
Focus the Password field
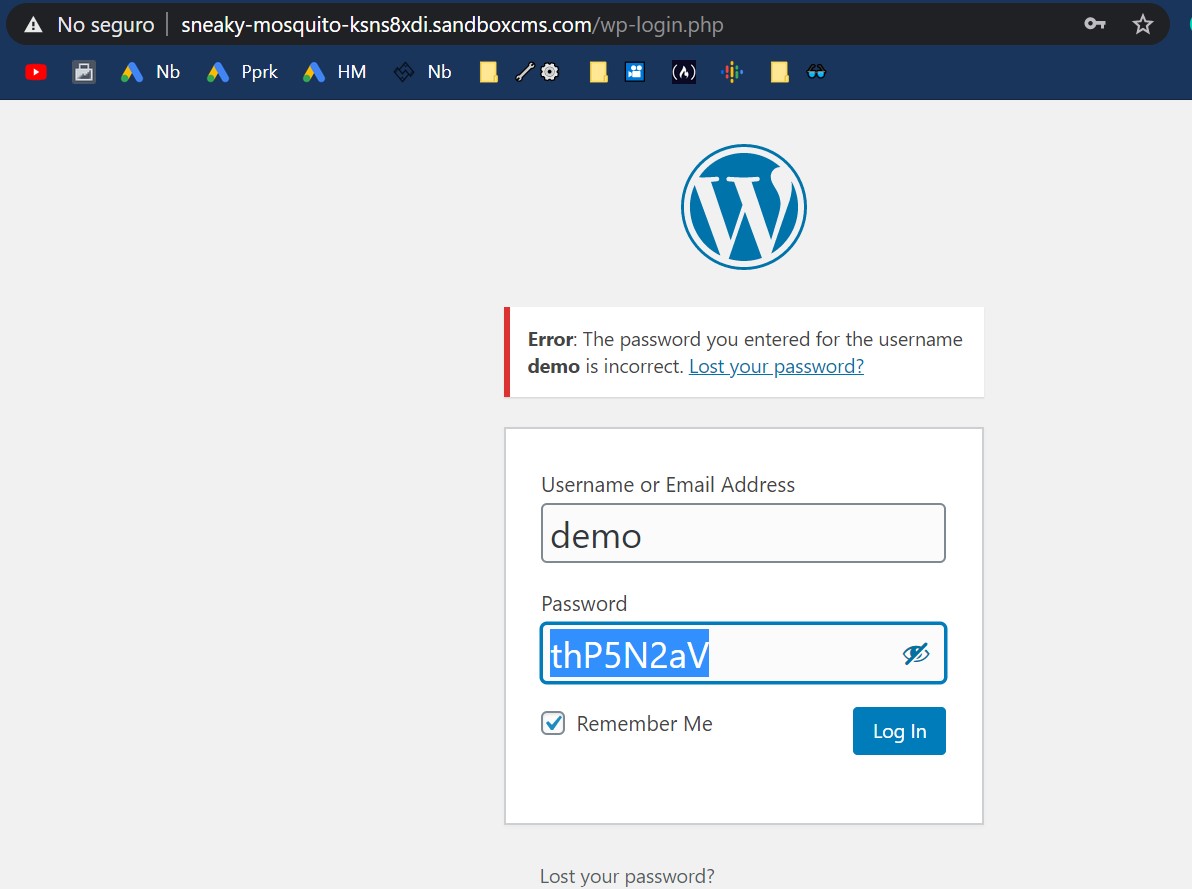(743, 653)
